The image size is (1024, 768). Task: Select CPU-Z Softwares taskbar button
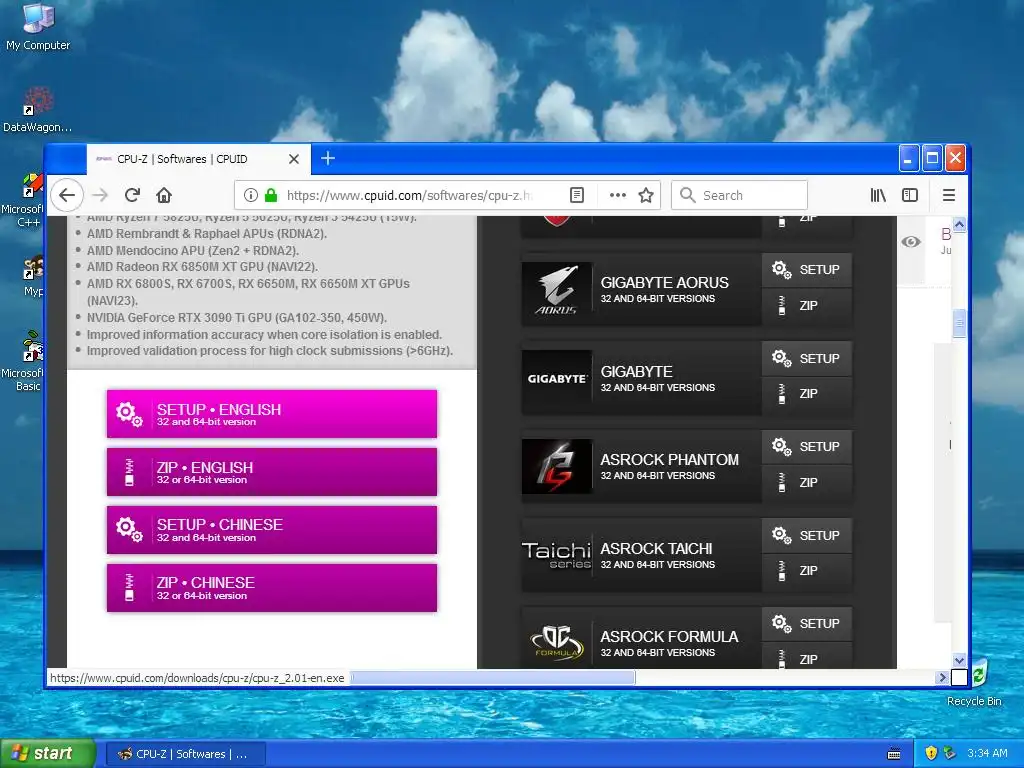click(x=185, y=754)
